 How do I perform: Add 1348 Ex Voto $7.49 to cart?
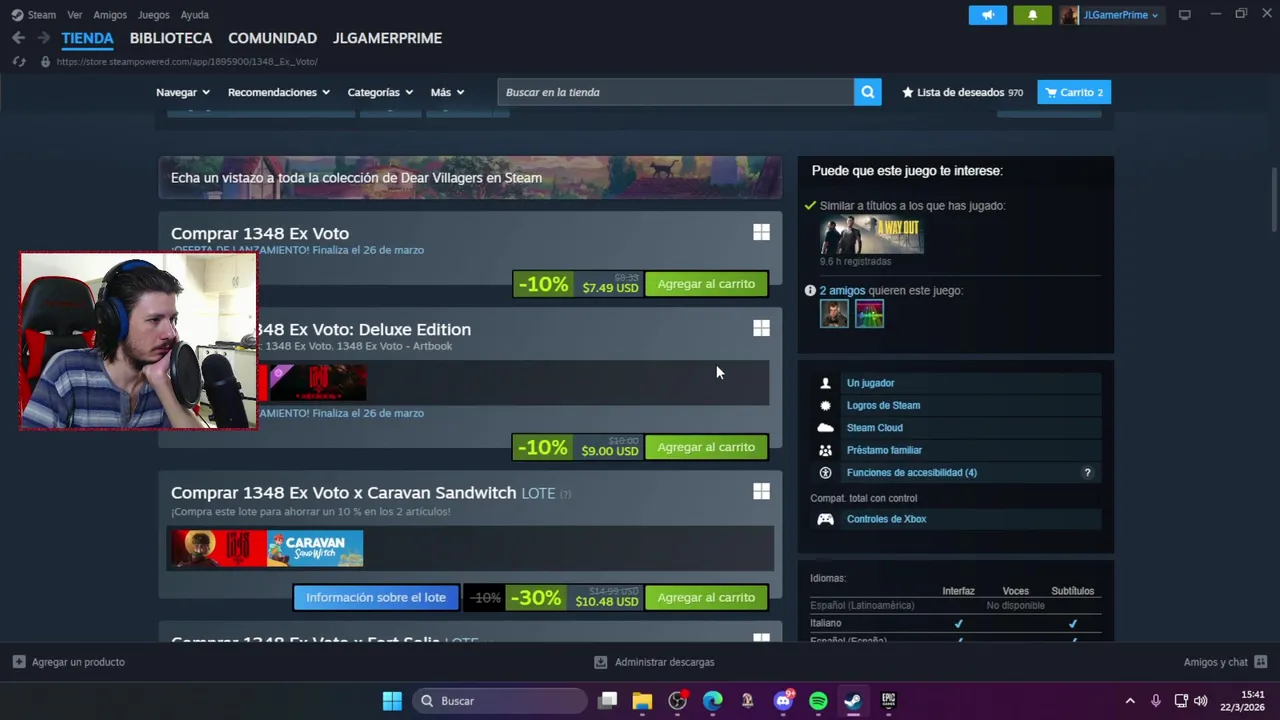tap(706, 284)
